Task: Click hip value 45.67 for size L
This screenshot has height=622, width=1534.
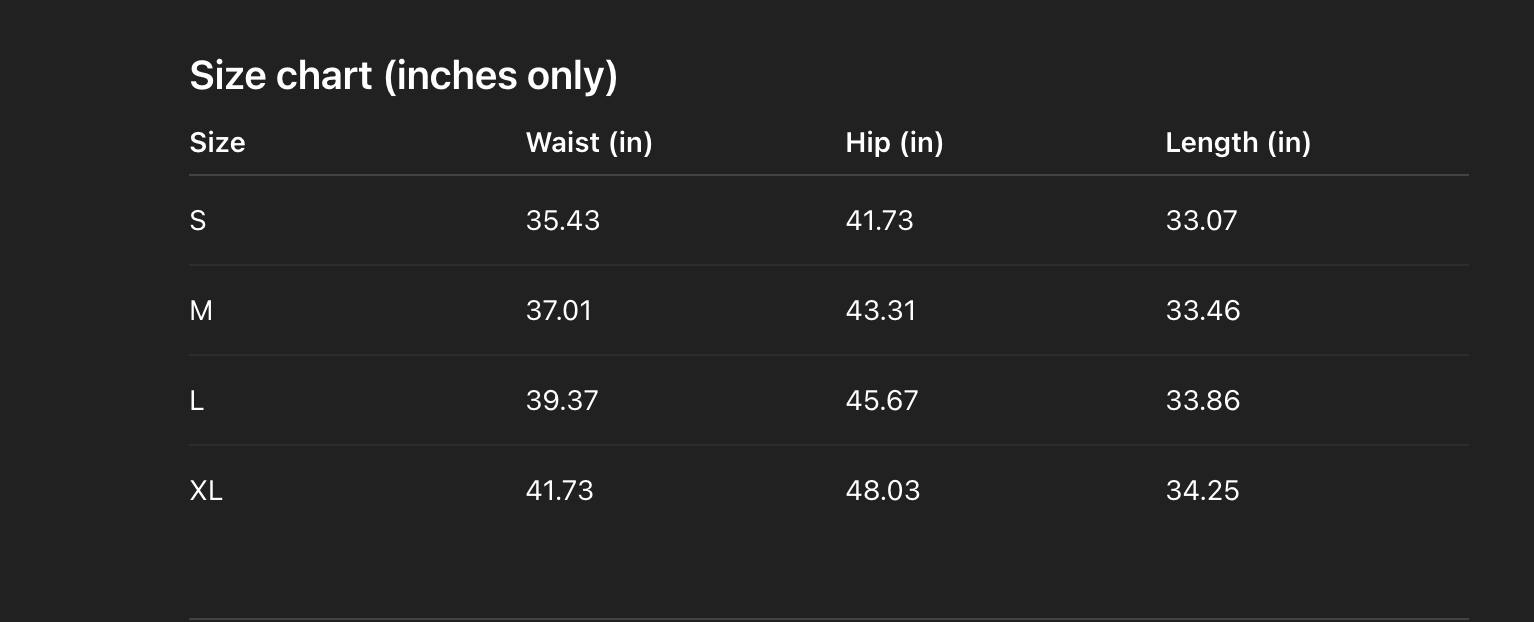Action: (x=882, y=401)
